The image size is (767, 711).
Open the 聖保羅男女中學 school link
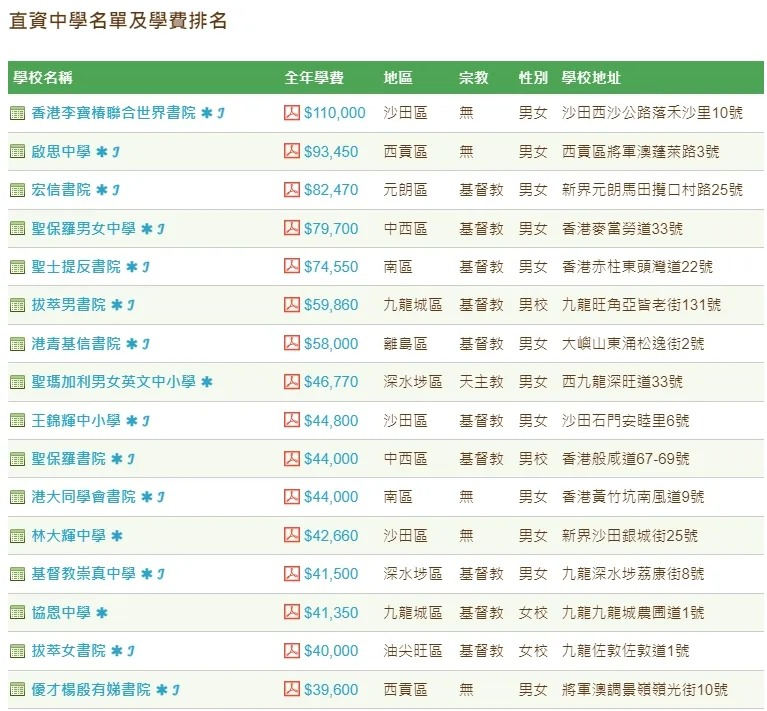(x=84, y=228)
